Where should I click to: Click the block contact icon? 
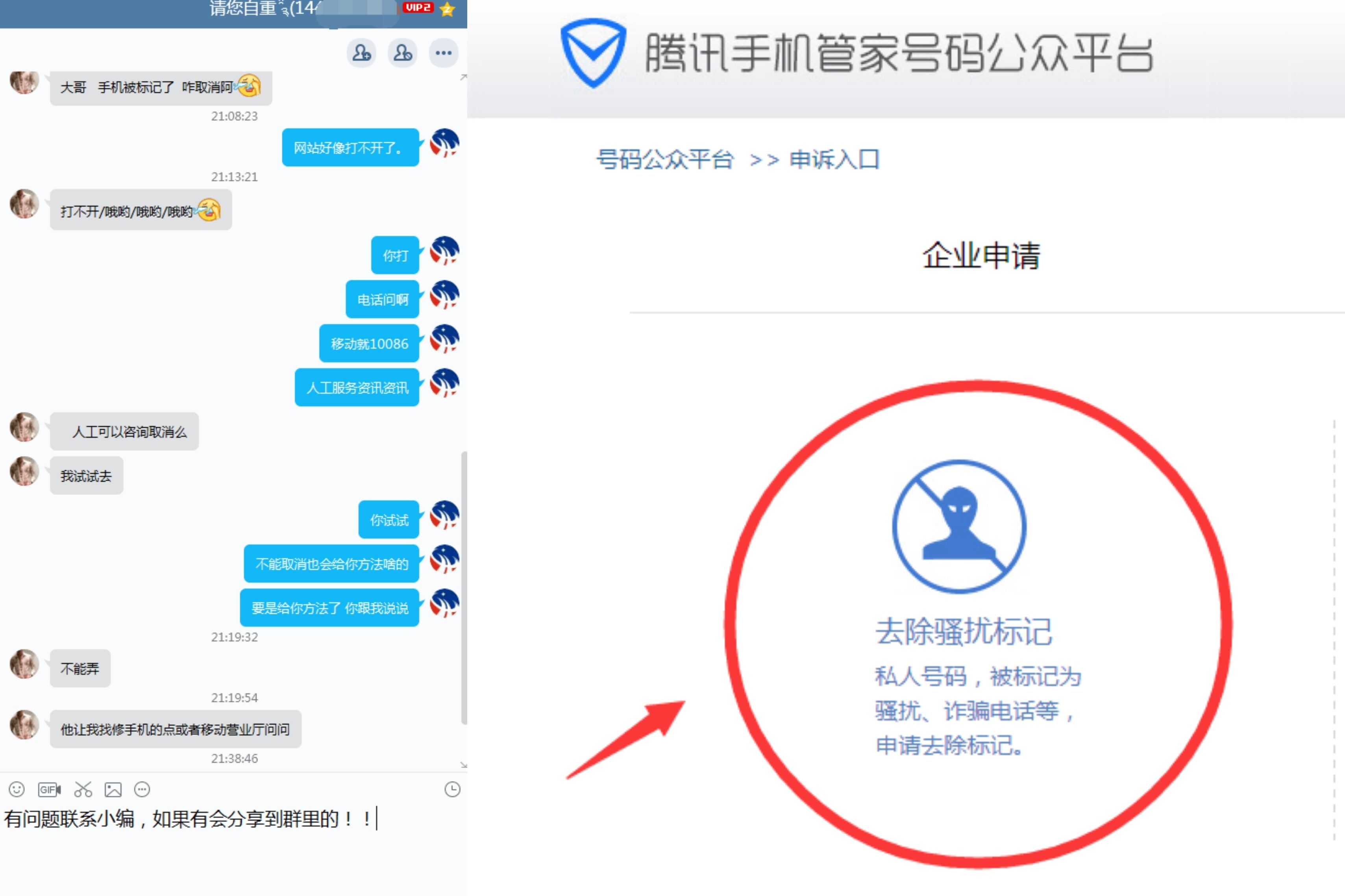pos(402,53)
